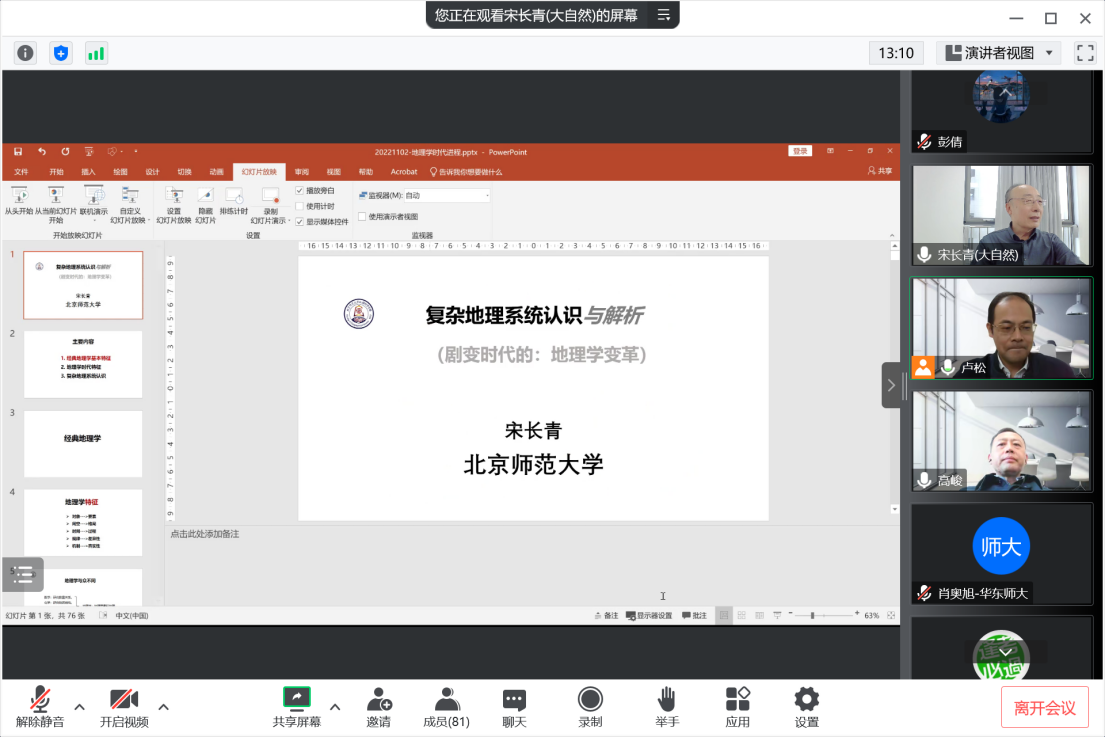The height and width of the screenshot is (737, 1105).
Task: Click zoom in plus on zoom slider
Action: (x=857, y=614)
